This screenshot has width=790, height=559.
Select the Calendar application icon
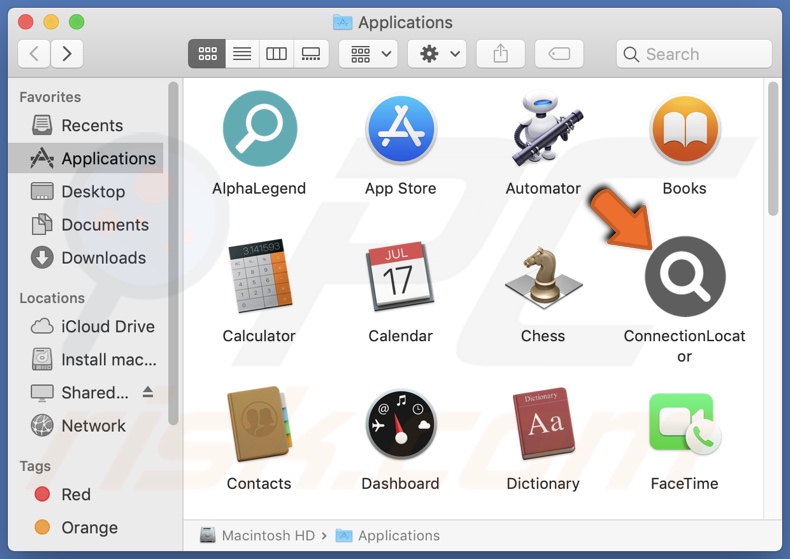401,276
